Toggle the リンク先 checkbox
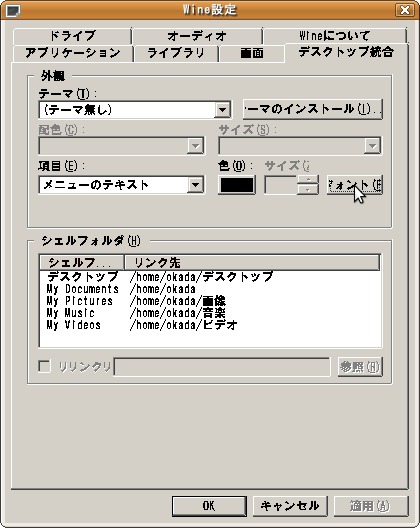Screen dimensions: 420x528 point(44,366)
